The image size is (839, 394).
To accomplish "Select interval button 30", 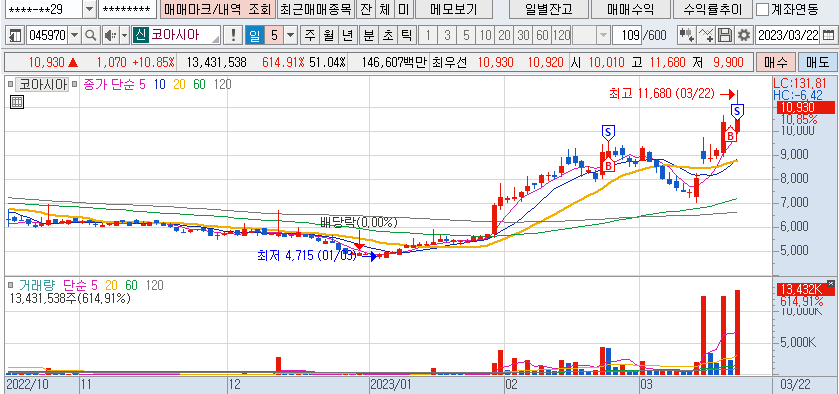I will pos(523,36).
